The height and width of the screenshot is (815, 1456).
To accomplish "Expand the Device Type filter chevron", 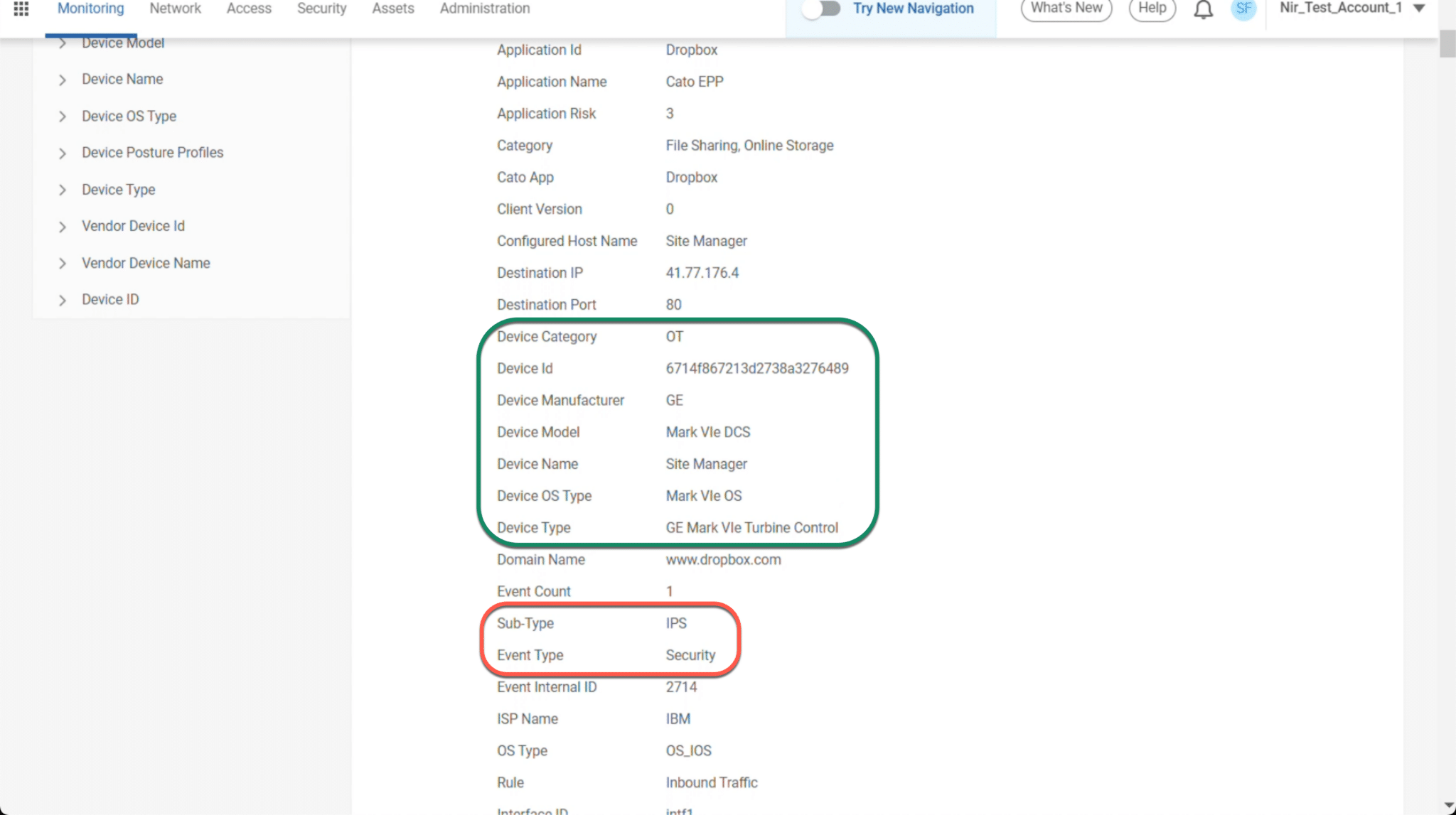I will point(63,190).
